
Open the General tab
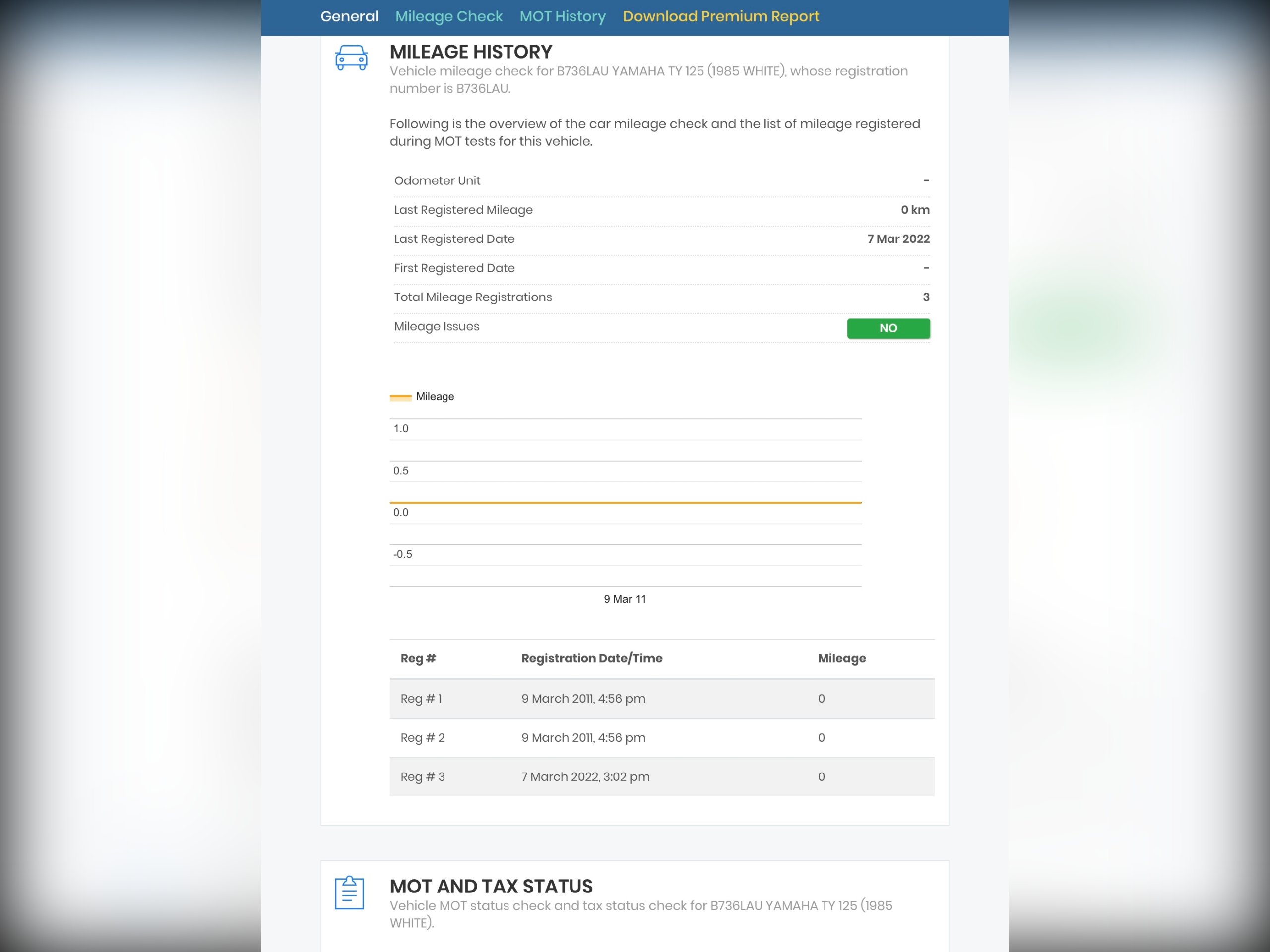[x=349, y=16]
